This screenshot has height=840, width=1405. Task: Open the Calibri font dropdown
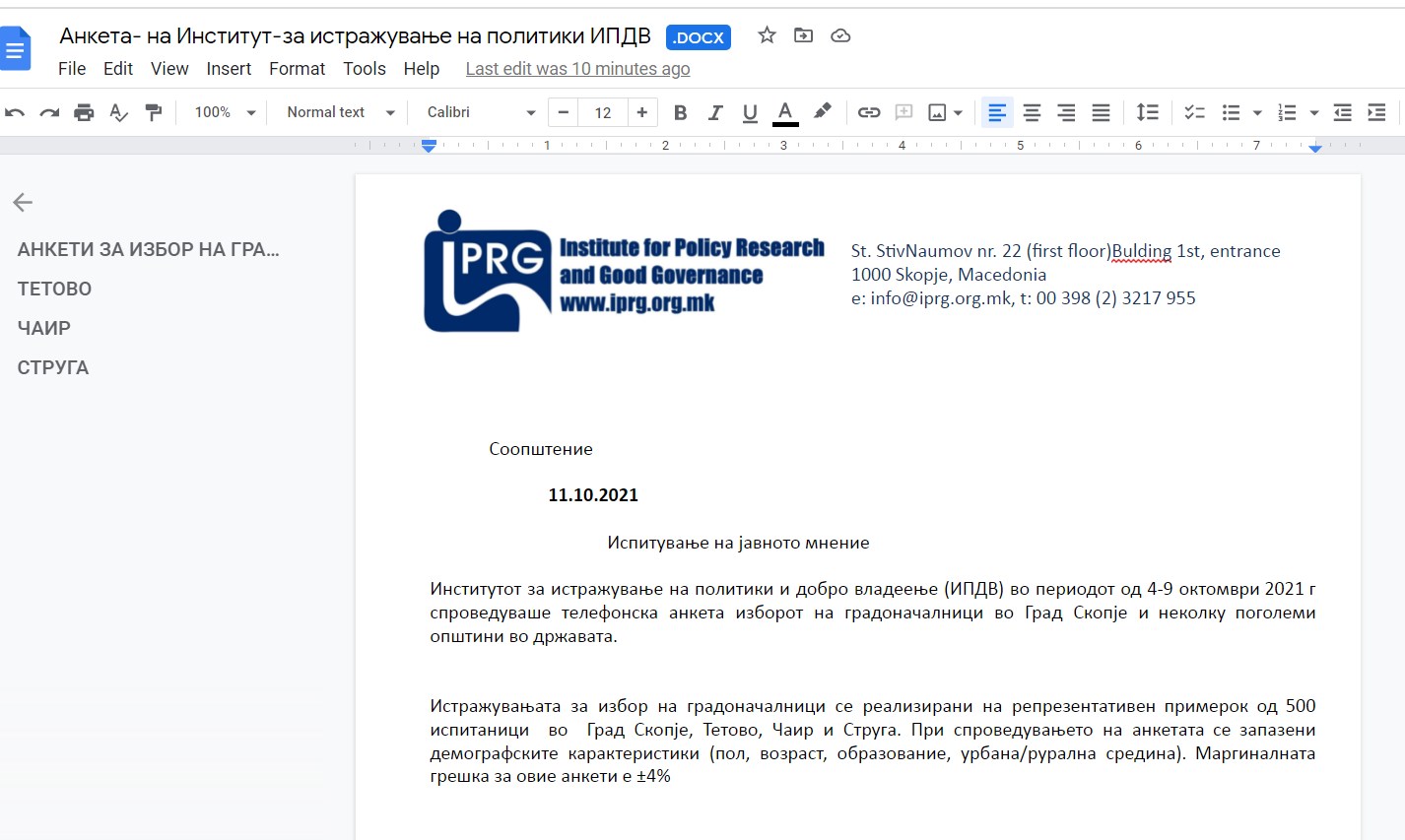(481, 112)
